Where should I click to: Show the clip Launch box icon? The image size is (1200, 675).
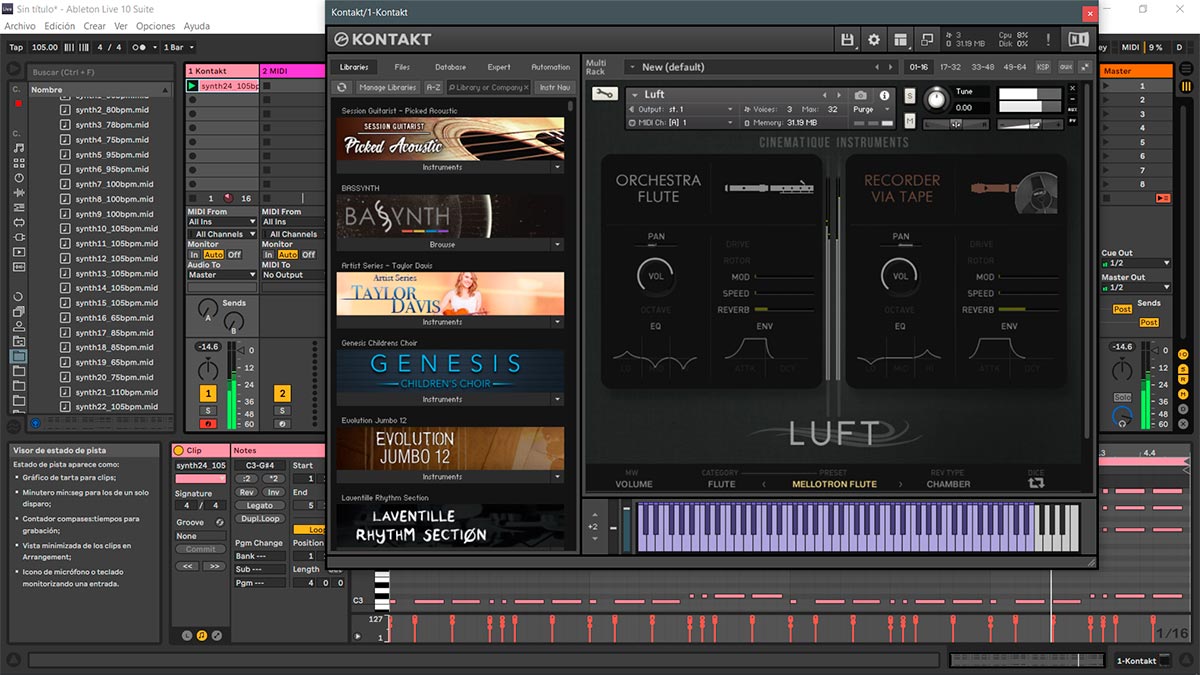pyautogui.click(x=187, y=635)
